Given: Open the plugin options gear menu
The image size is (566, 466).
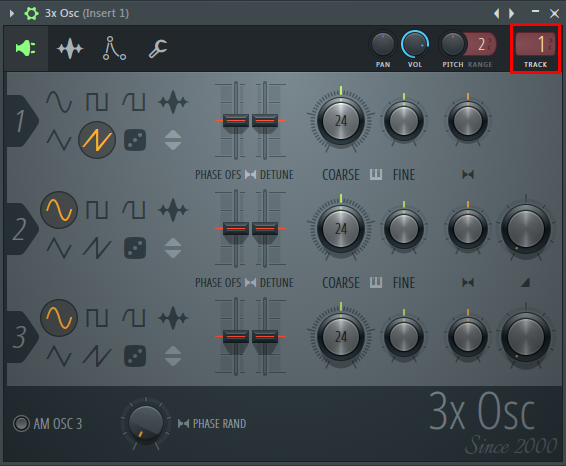Looking at the screenshot, I should [x=31, y=13].
